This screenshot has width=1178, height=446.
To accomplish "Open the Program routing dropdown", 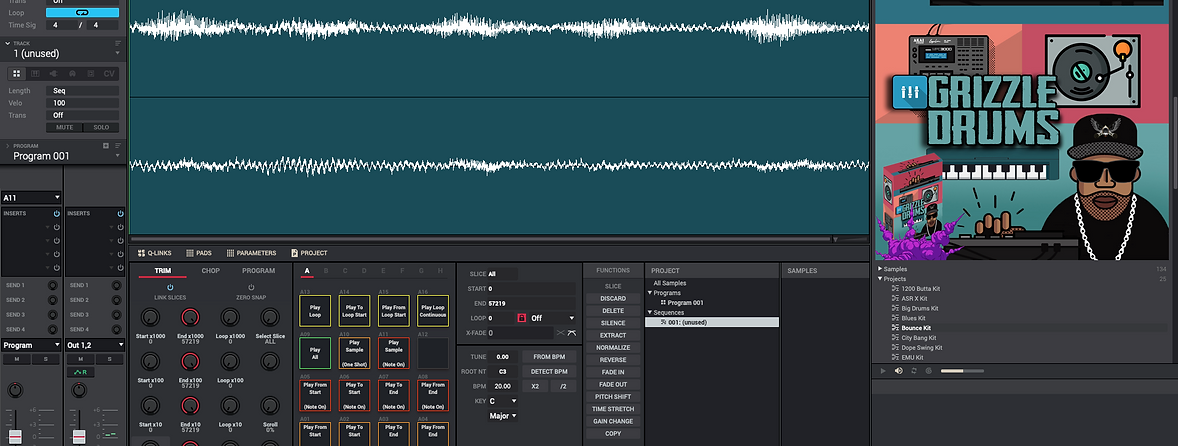I will 31,345.
